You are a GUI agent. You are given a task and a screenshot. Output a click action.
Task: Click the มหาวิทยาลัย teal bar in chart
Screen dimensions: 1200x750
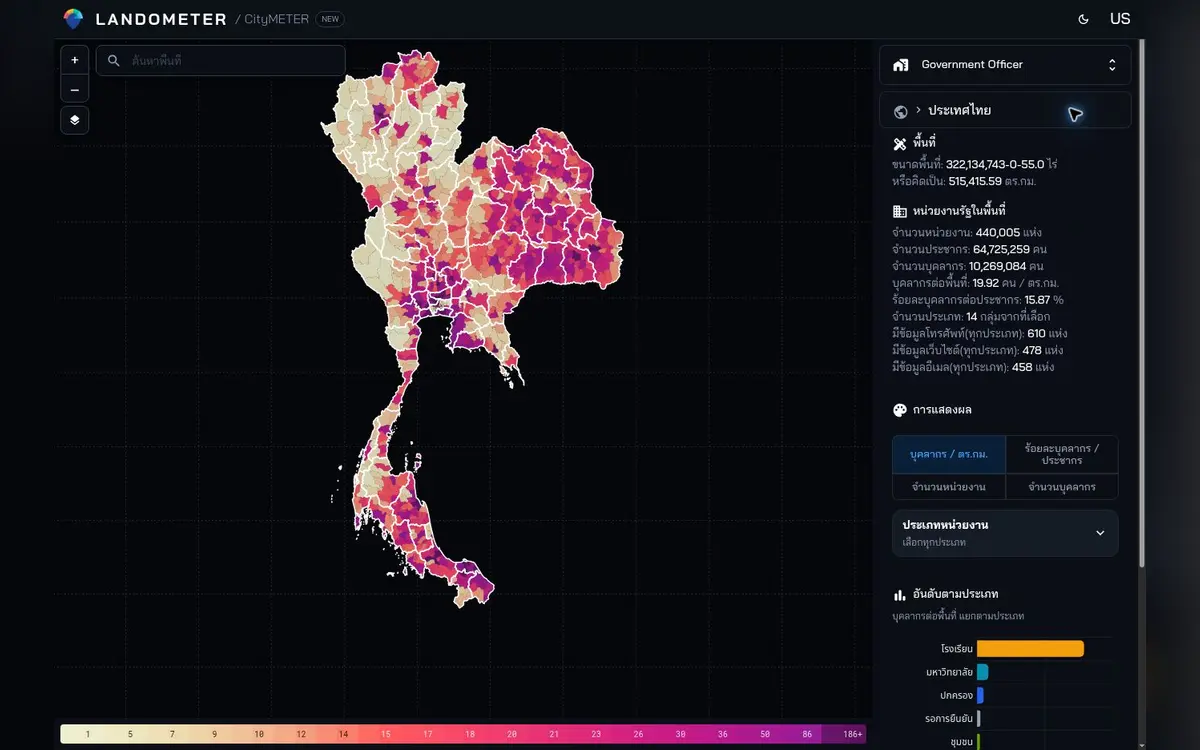click(982, 672)
